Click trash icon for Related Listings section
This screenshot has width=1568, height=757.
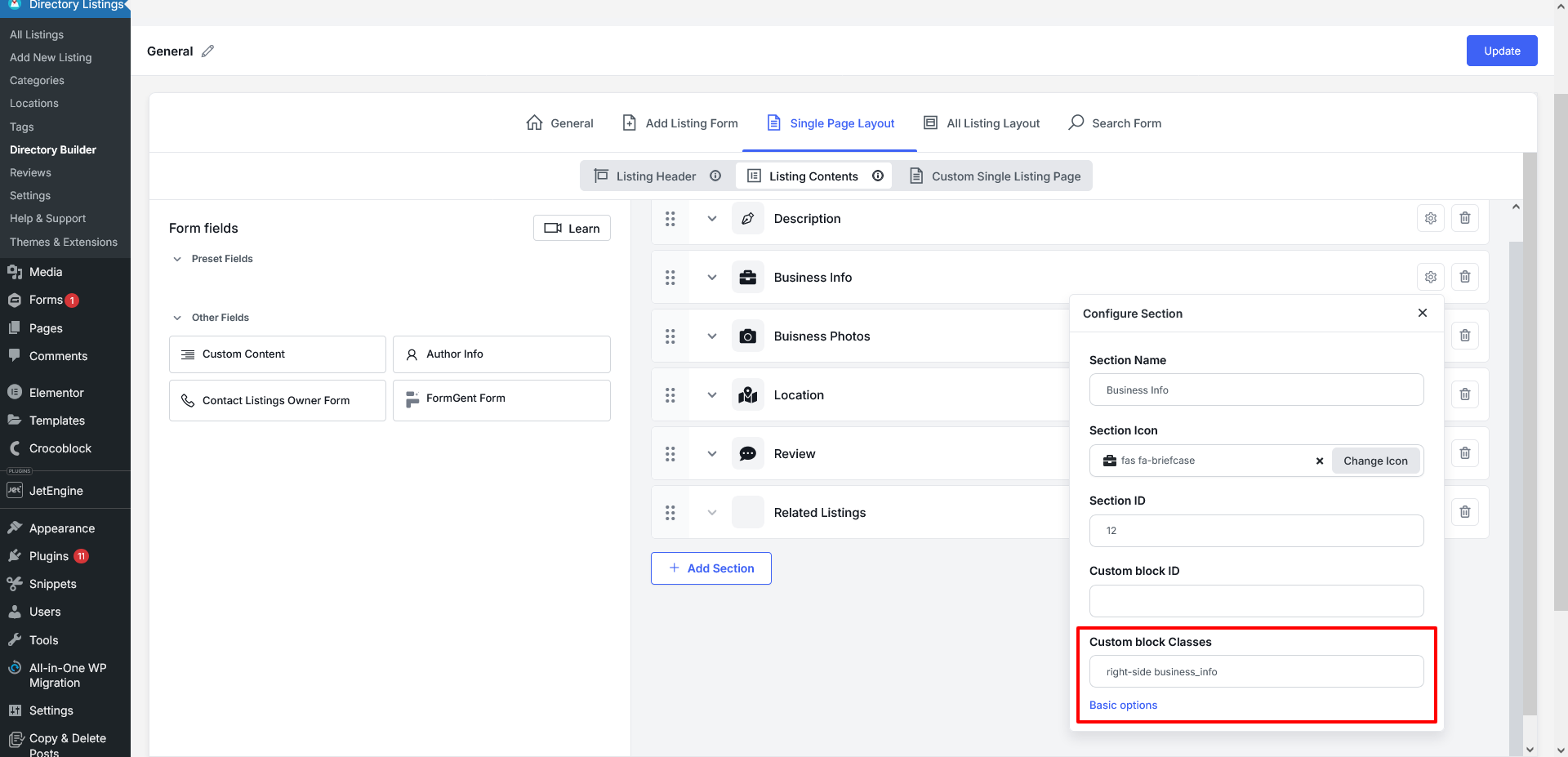coord(1464,513)
